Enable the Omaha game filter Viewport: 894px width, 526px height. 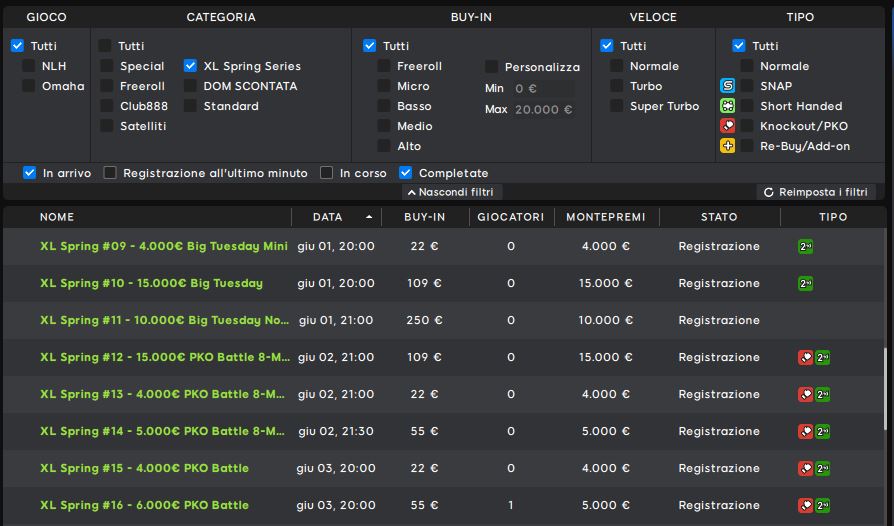click(29, 86)
